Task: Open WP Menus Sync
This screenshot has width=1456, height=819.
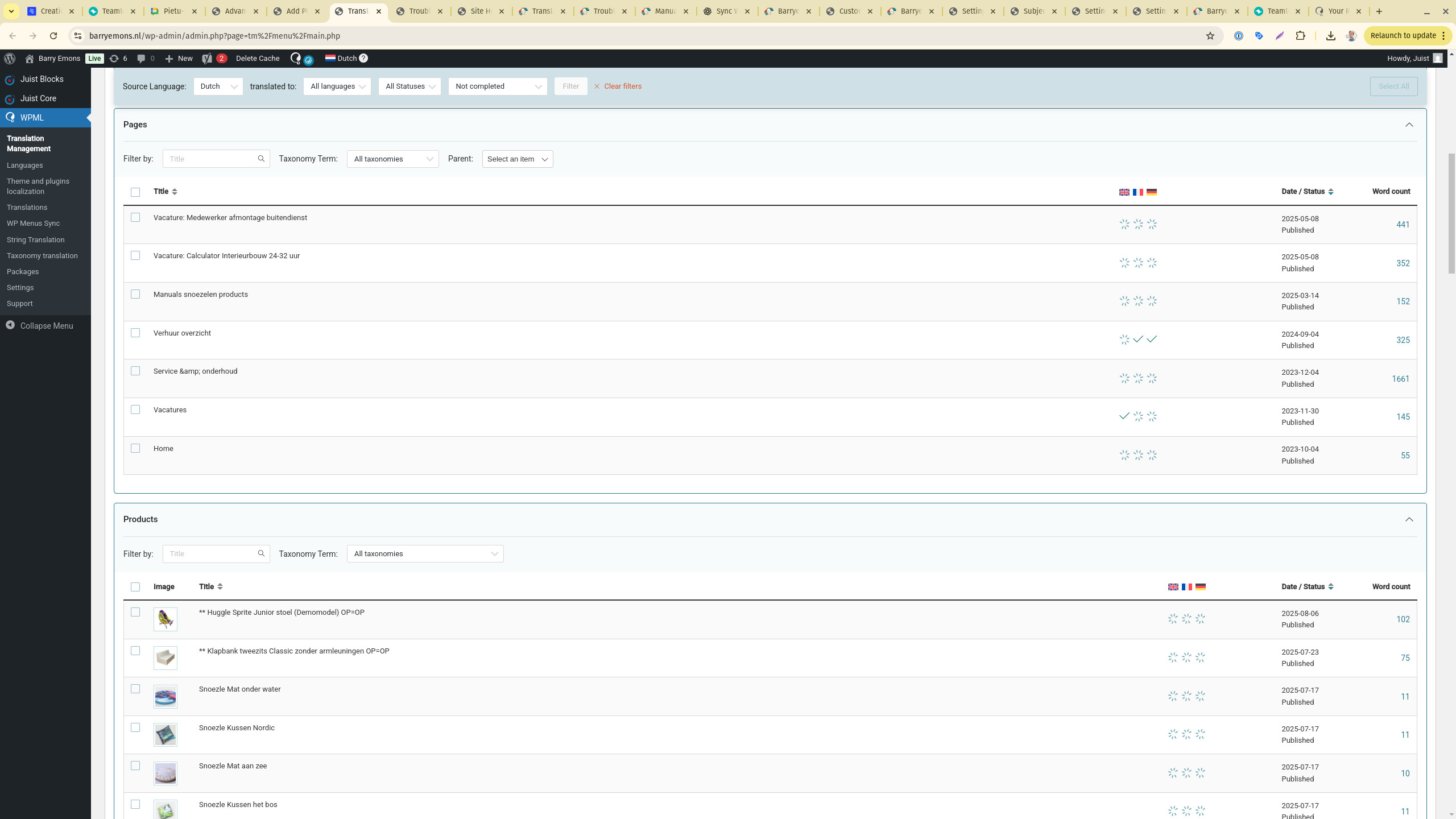Action: (33, 224)
